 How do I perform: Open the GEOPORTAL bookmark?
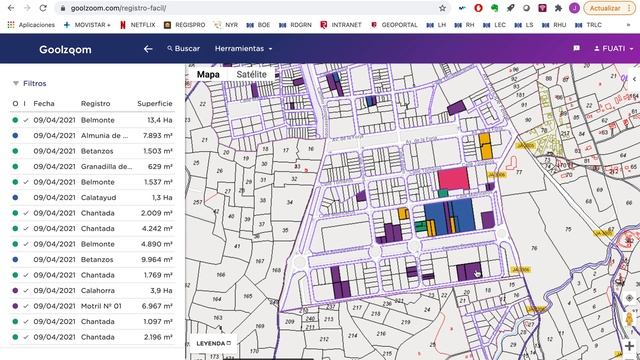394,25
